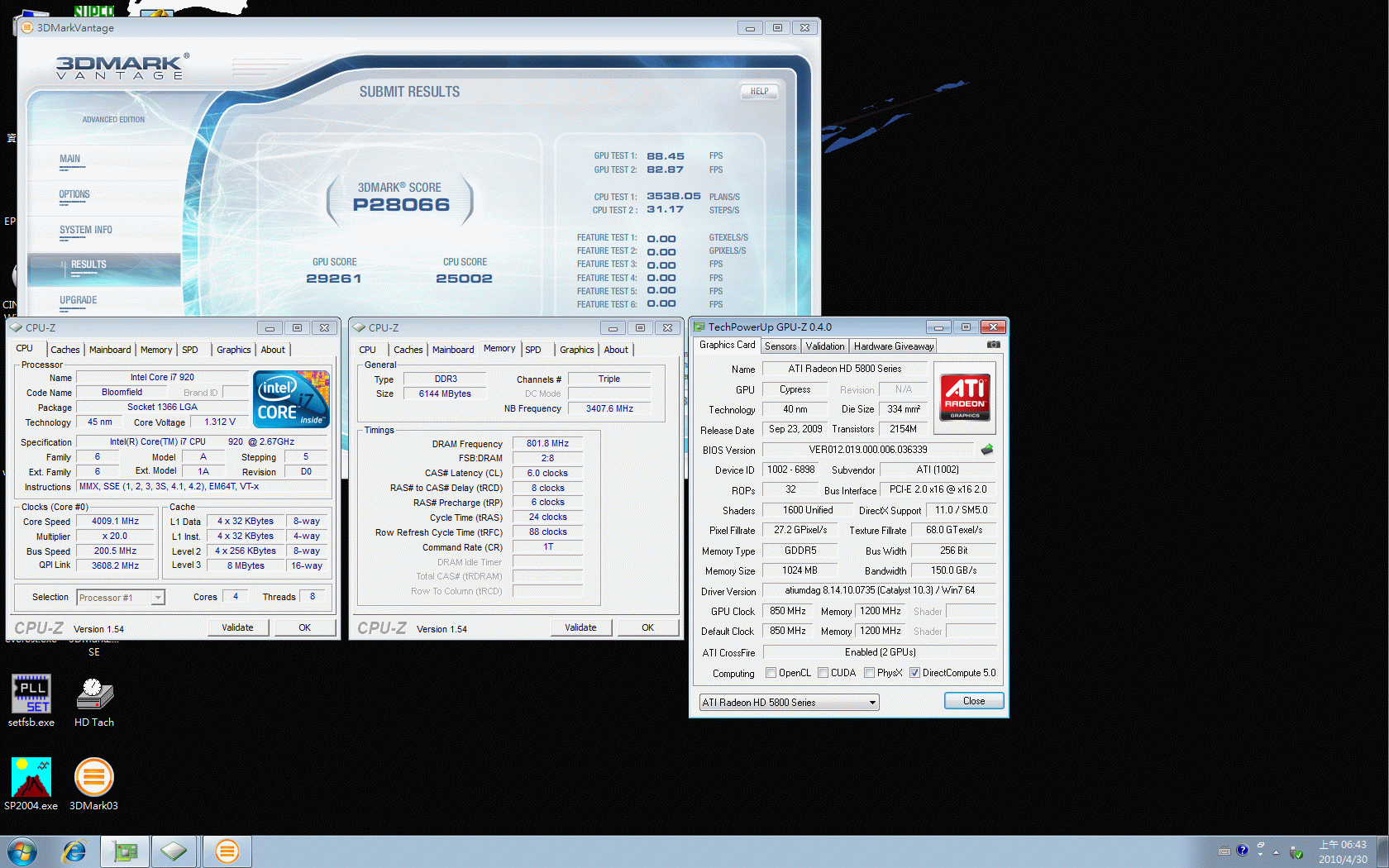Viewport: 1389px width, 868px height.
Task: Click OK in the Memory CPU-Z window
Action: click(x=648, y=627)
